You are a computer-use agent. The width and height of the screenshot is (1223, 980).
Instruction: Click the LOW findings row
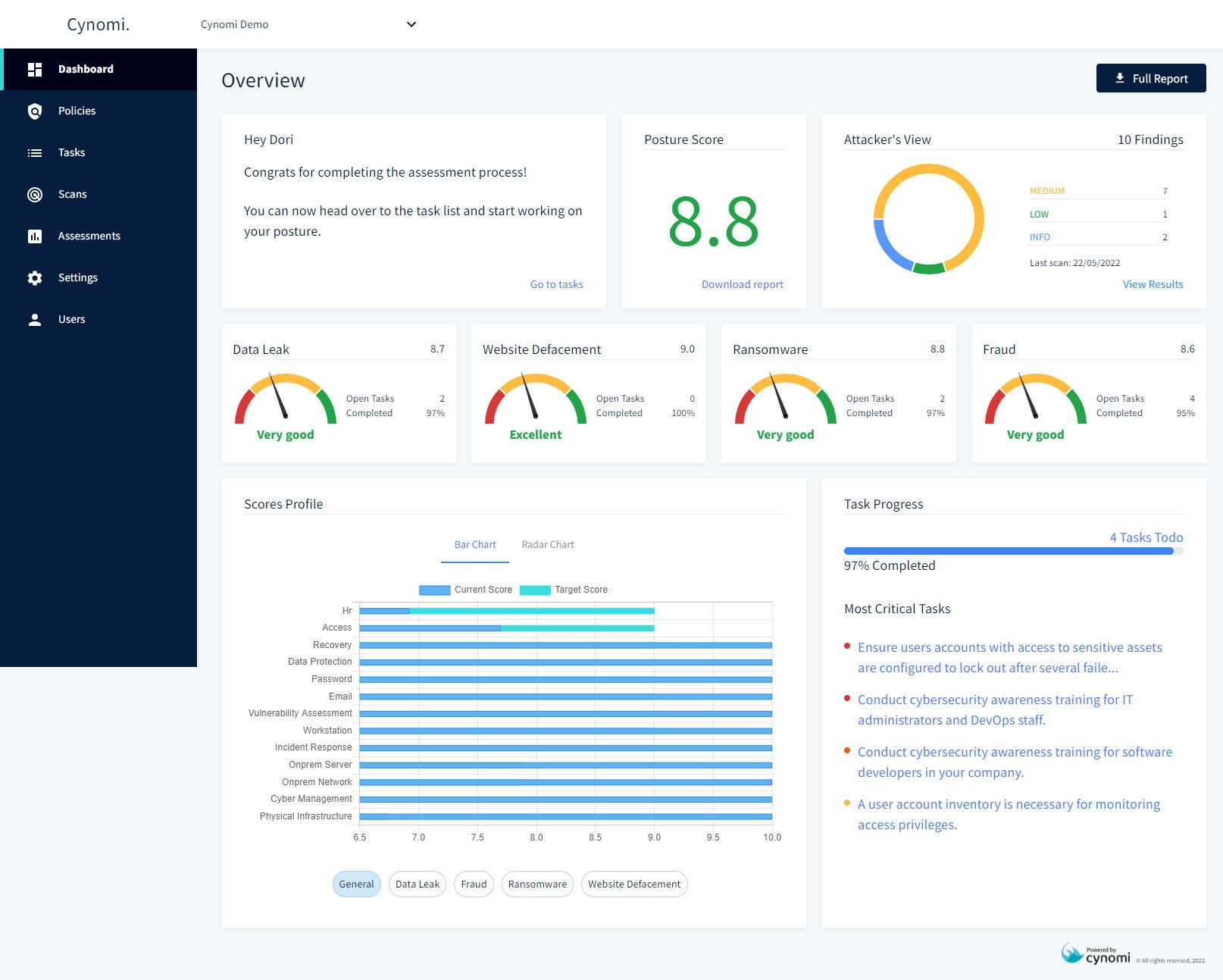point(1099,214)
